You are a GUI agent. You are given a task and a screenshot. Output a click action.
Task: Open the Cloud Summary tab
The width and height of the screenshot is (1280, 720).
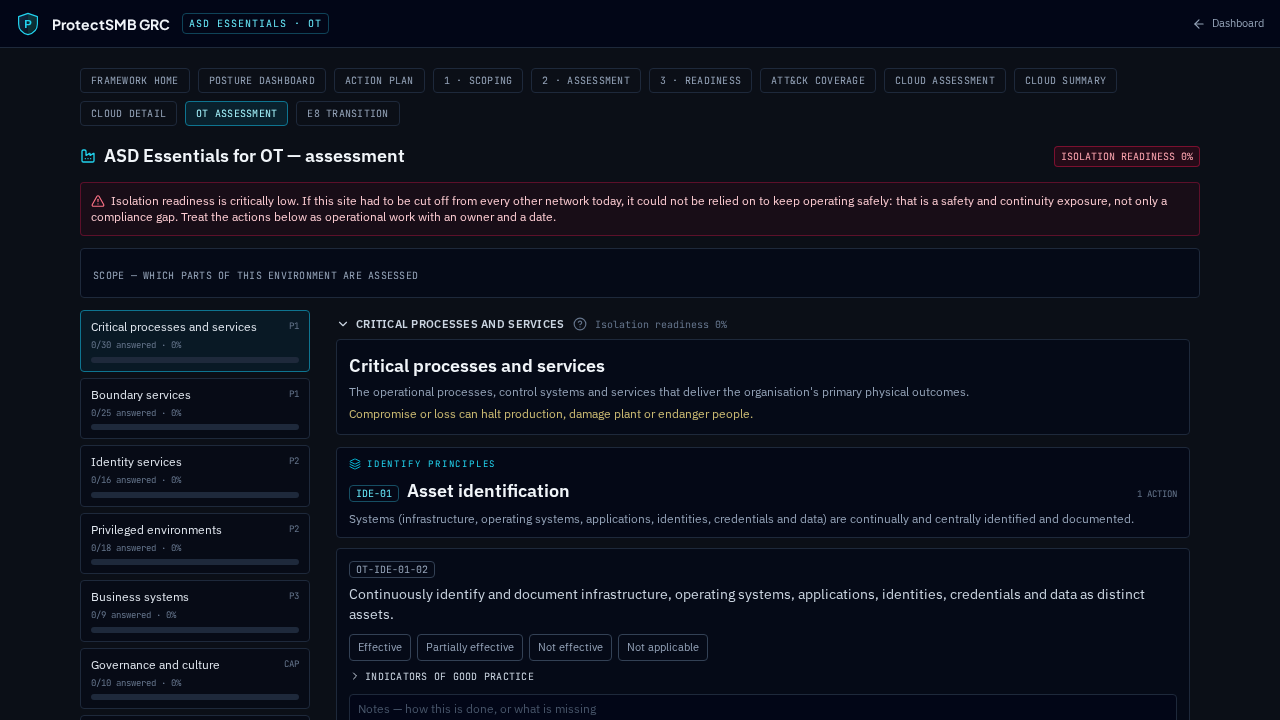click(x=1065, y=81)
